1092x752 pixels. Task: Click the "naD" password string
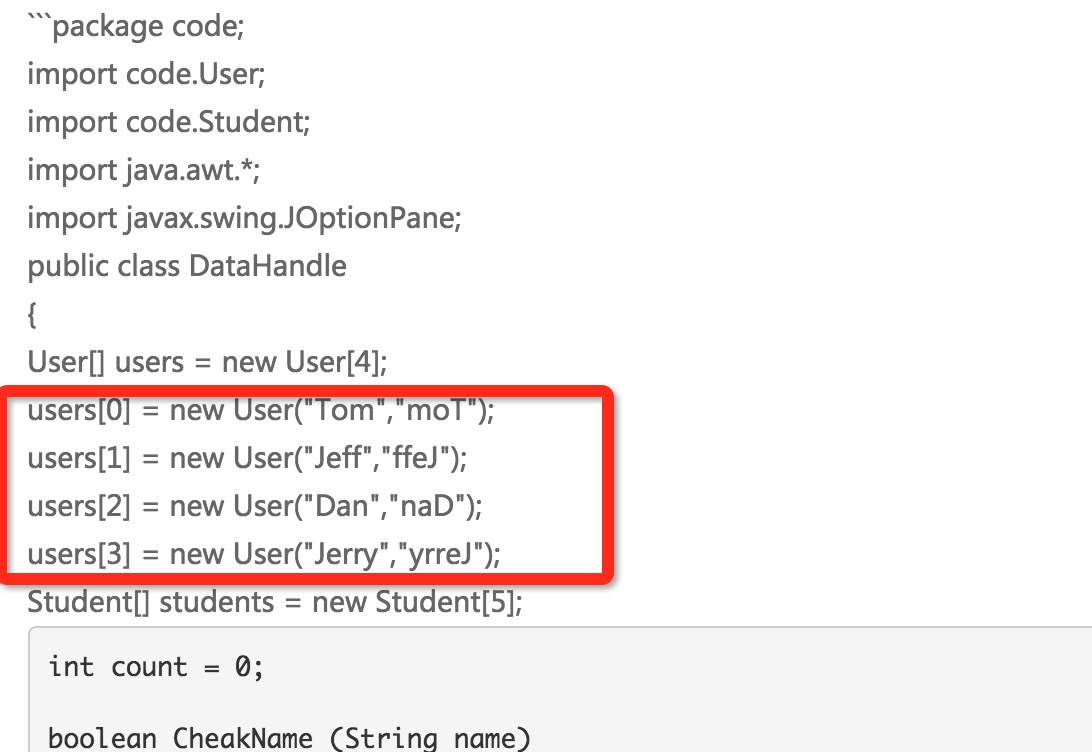tap(428, 507)
